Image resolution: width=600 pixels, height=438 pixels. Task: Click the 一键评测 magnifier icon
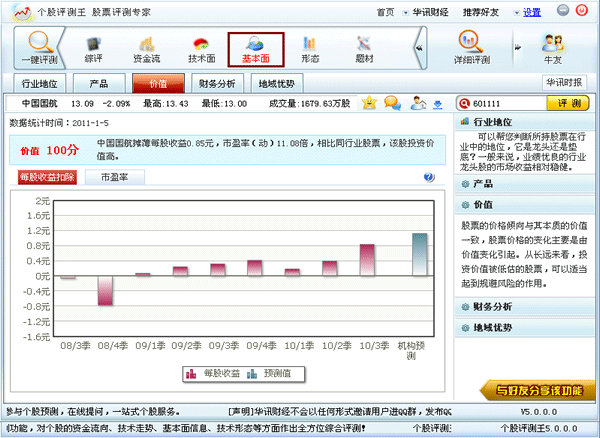click(40, 42)
